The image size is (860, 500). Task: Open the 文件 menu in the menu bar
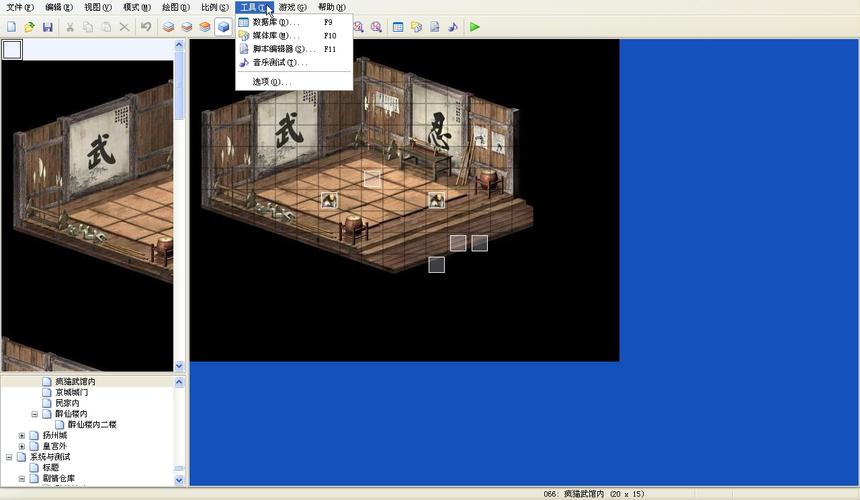[19, 7]
